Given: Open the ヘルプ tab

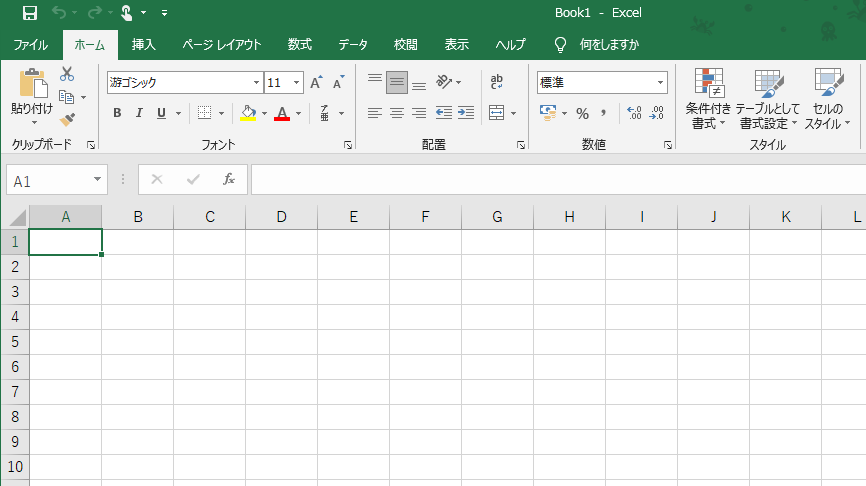Looking at the screenshot, I should 510,45.
